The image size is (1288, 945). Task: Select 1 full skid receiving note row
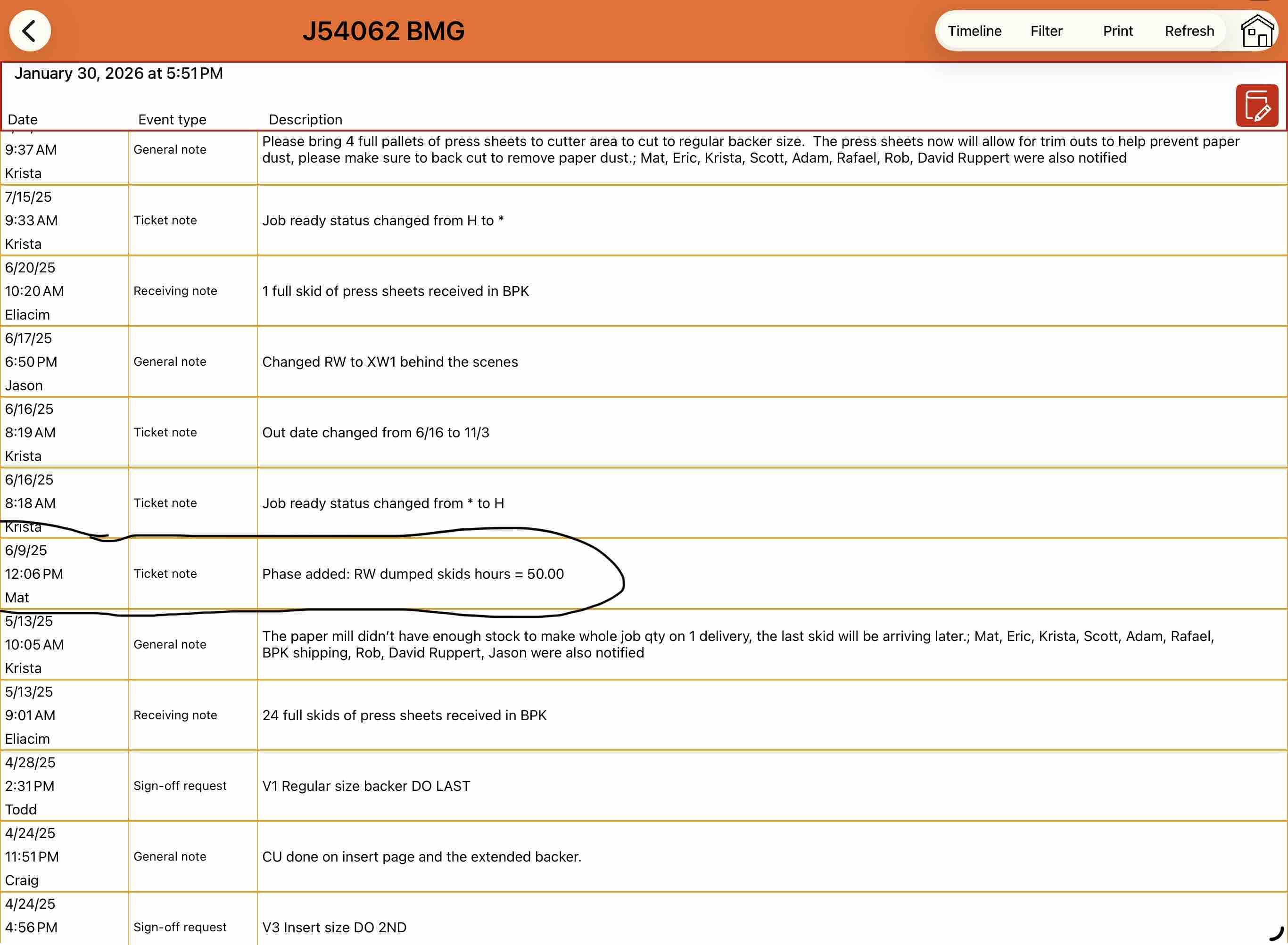(396, 291)
